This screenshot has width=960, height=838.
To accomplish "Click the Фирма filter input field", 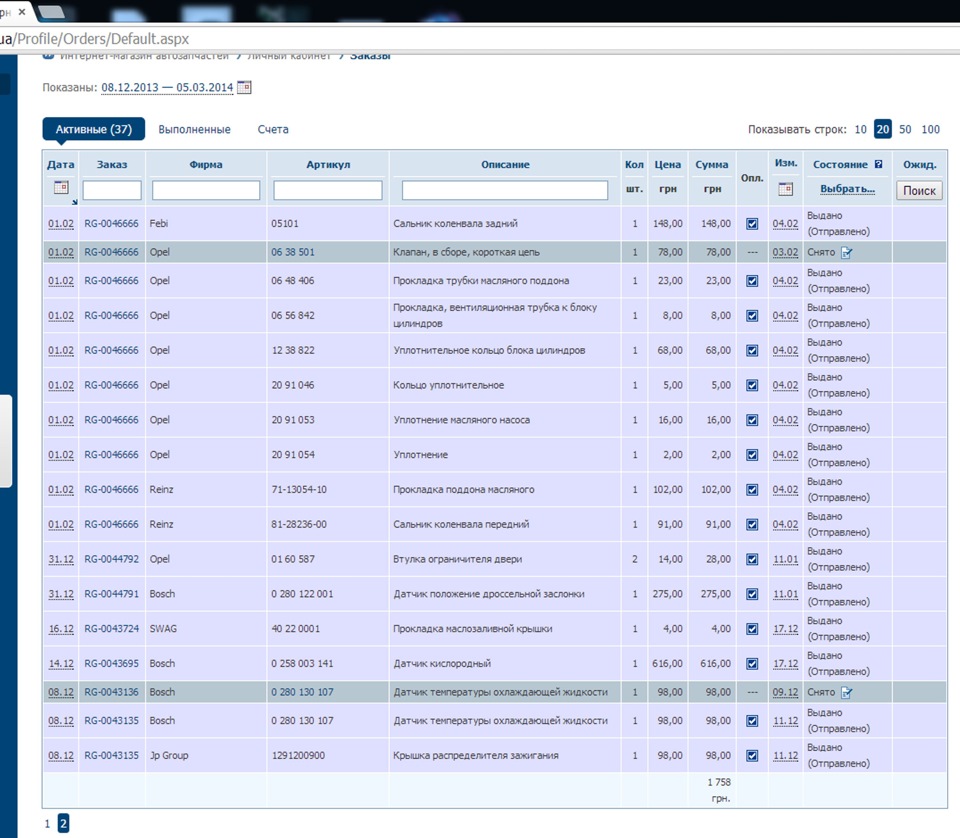I will coord(206,190).
